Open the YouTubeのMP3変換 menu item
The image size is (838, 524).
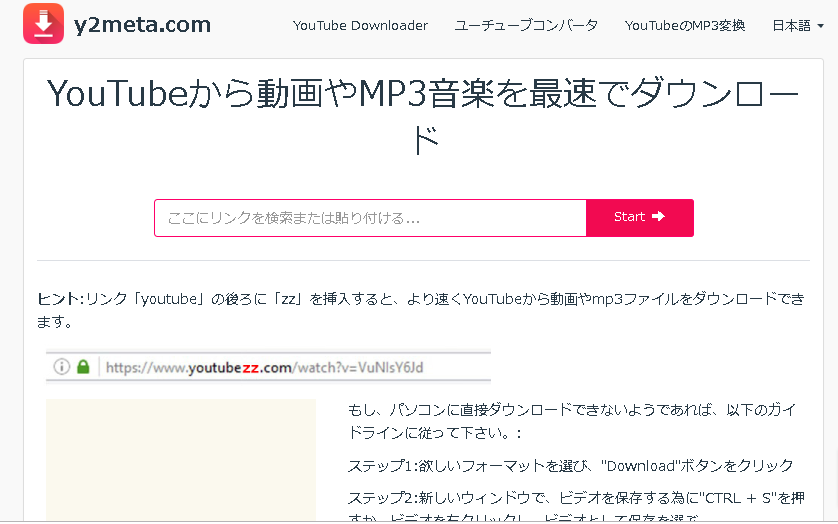point(685,25)
